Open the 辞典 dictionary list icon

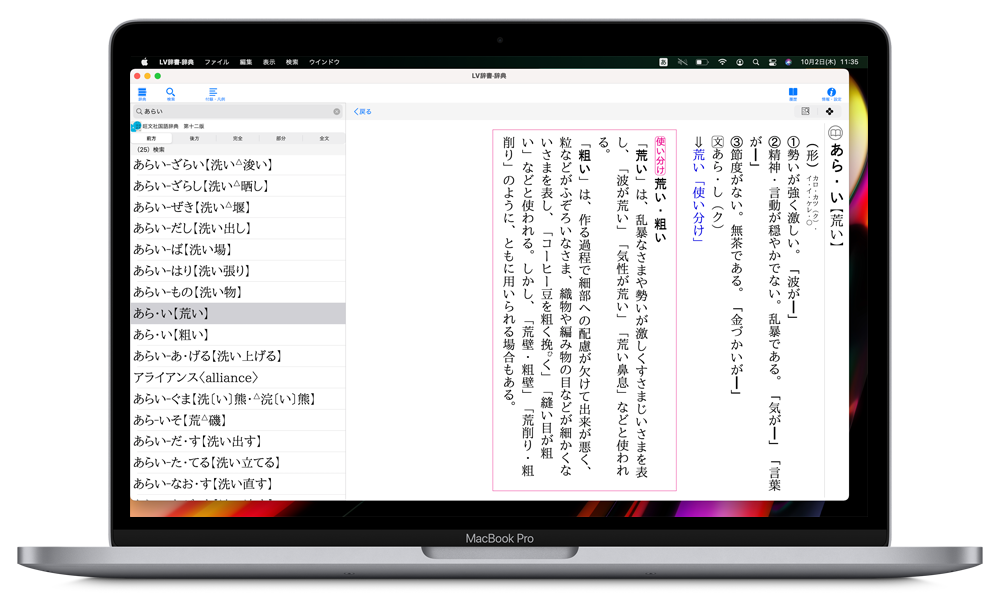point(142,93)
